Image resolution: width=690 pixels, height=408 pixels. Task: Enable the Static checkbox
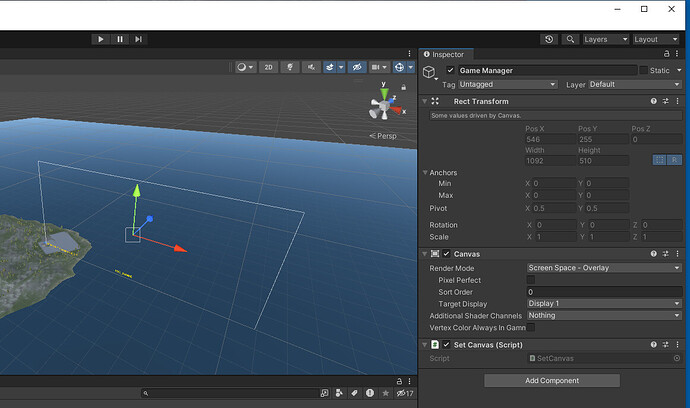(644, 71)
